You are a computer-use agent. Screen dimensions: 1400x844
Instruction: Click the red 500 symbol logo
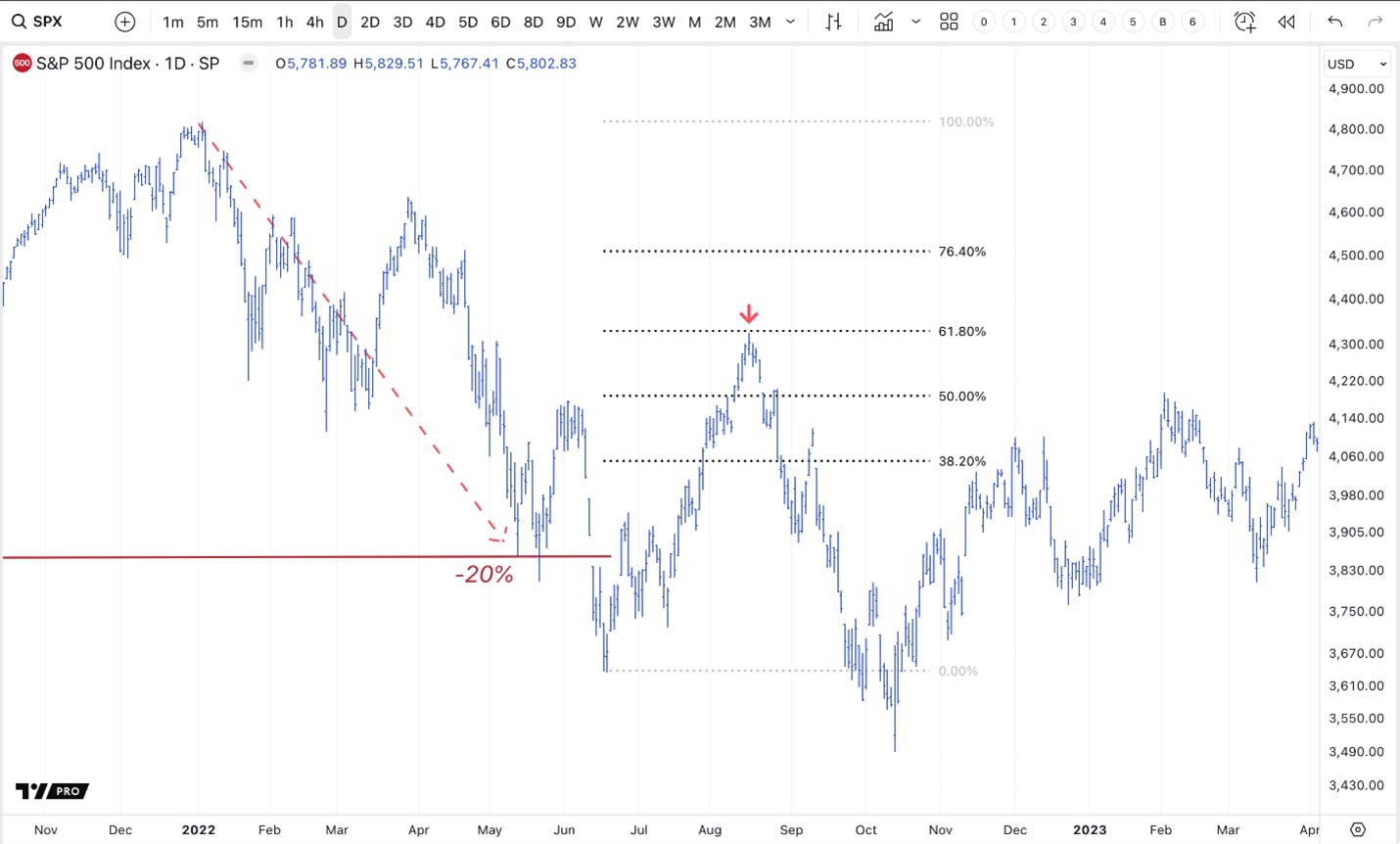coord(22,64)
